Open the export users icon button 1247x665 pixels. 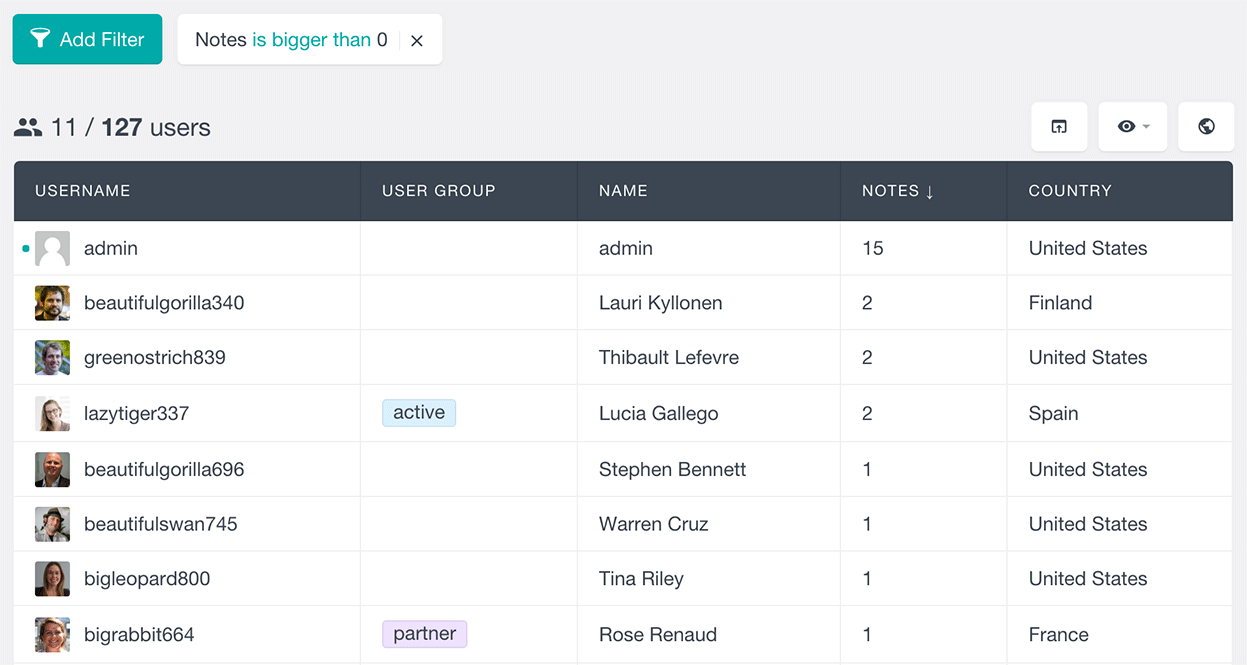point(1059,127)
